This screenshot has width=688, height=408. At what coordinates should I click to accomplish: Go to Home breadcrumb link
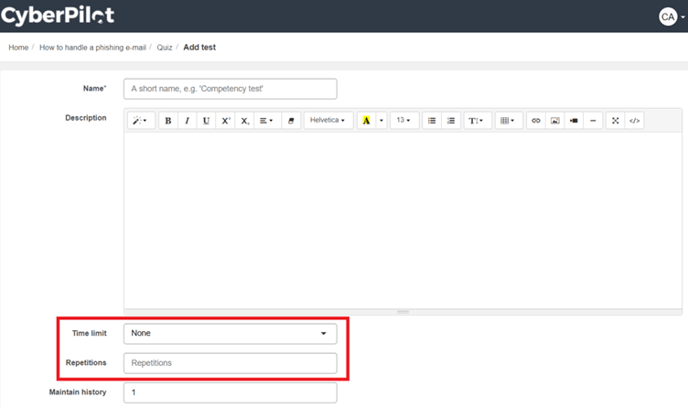pyautogui.click(x=18, y=47)
